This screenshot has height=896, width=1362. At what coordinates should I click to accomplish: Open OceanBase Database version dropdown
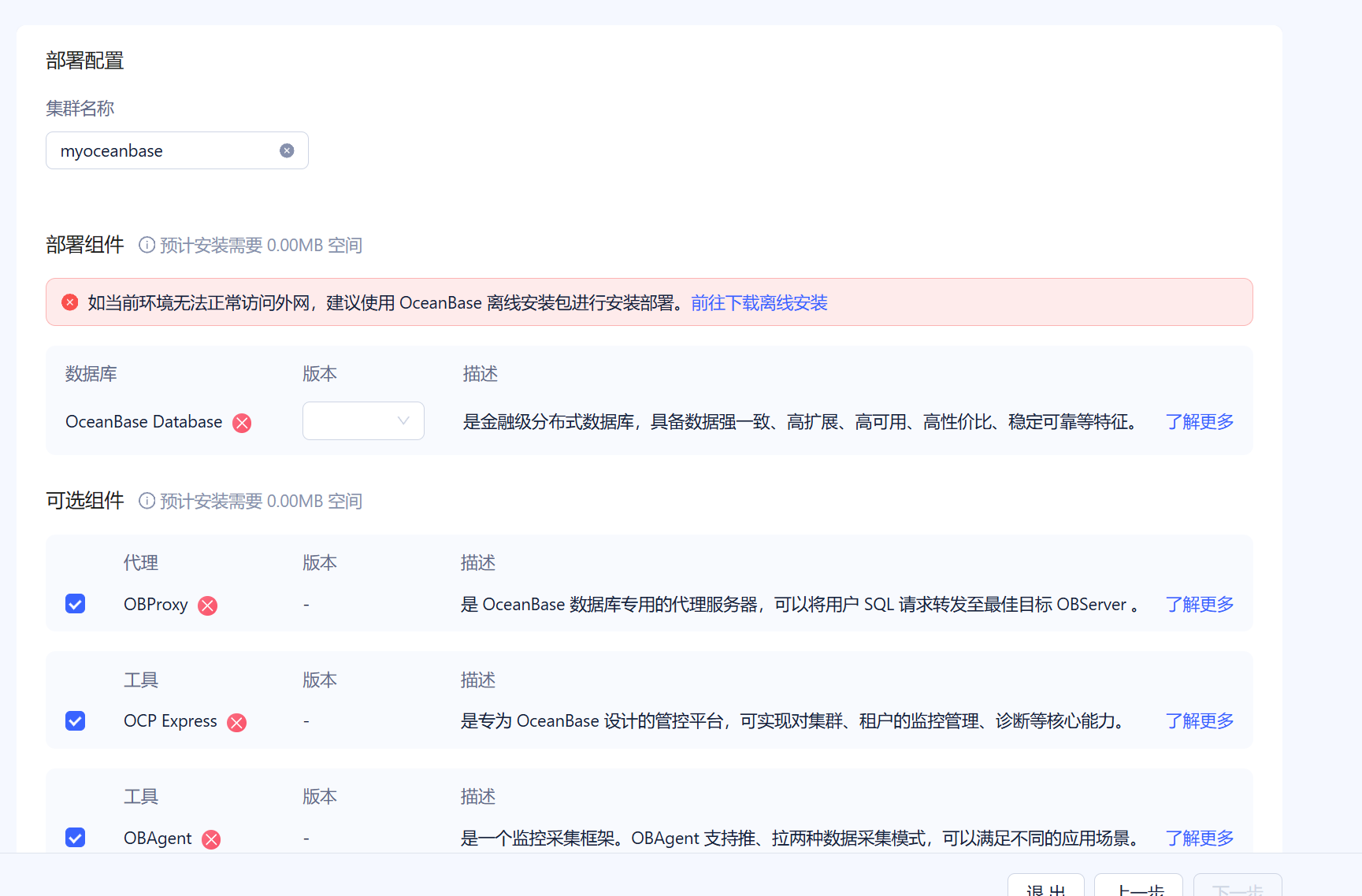click(363, 420)
